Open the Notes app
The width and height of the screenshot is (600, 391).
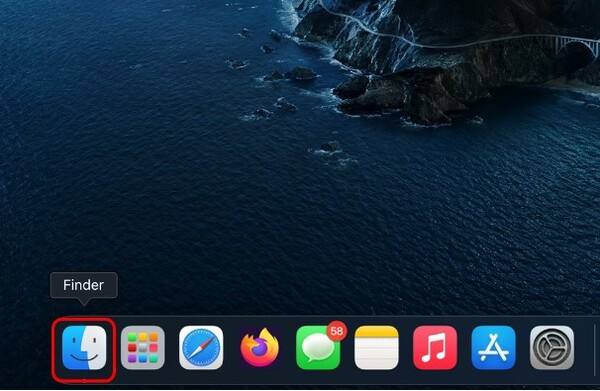[x=377, y=348]
